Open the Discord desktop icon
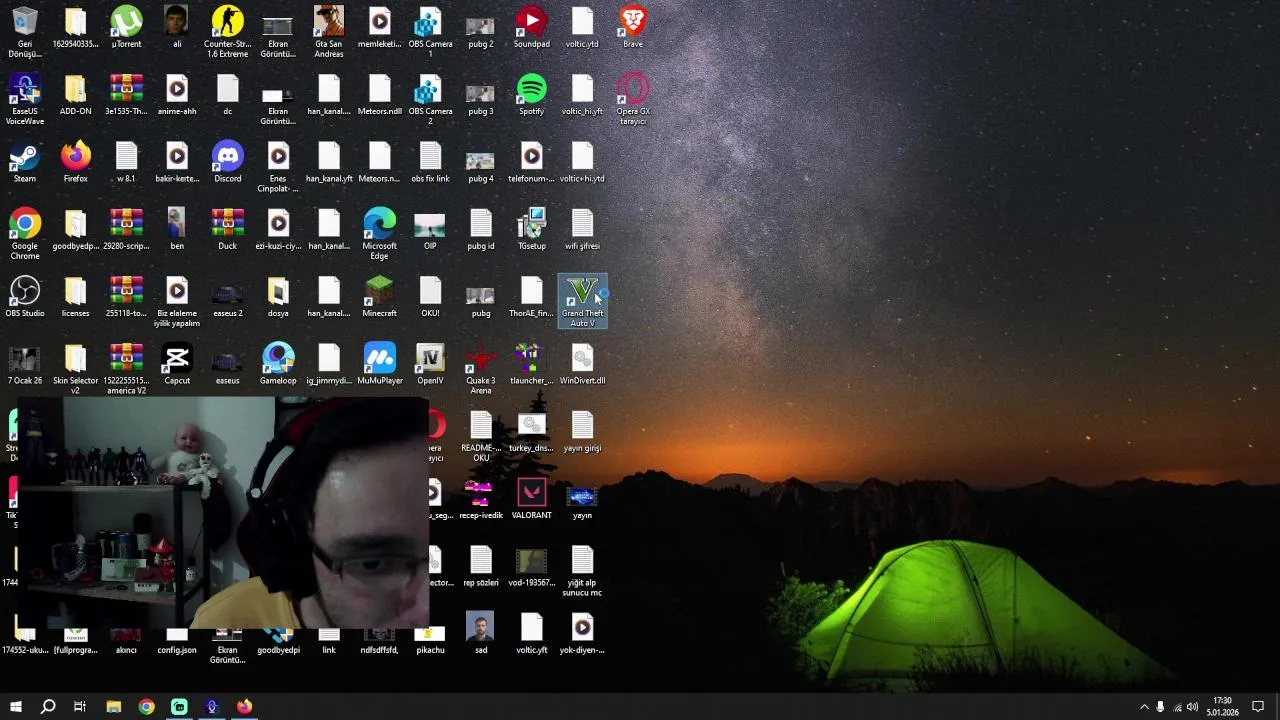1280x720 pixels. tap(228, 161)
